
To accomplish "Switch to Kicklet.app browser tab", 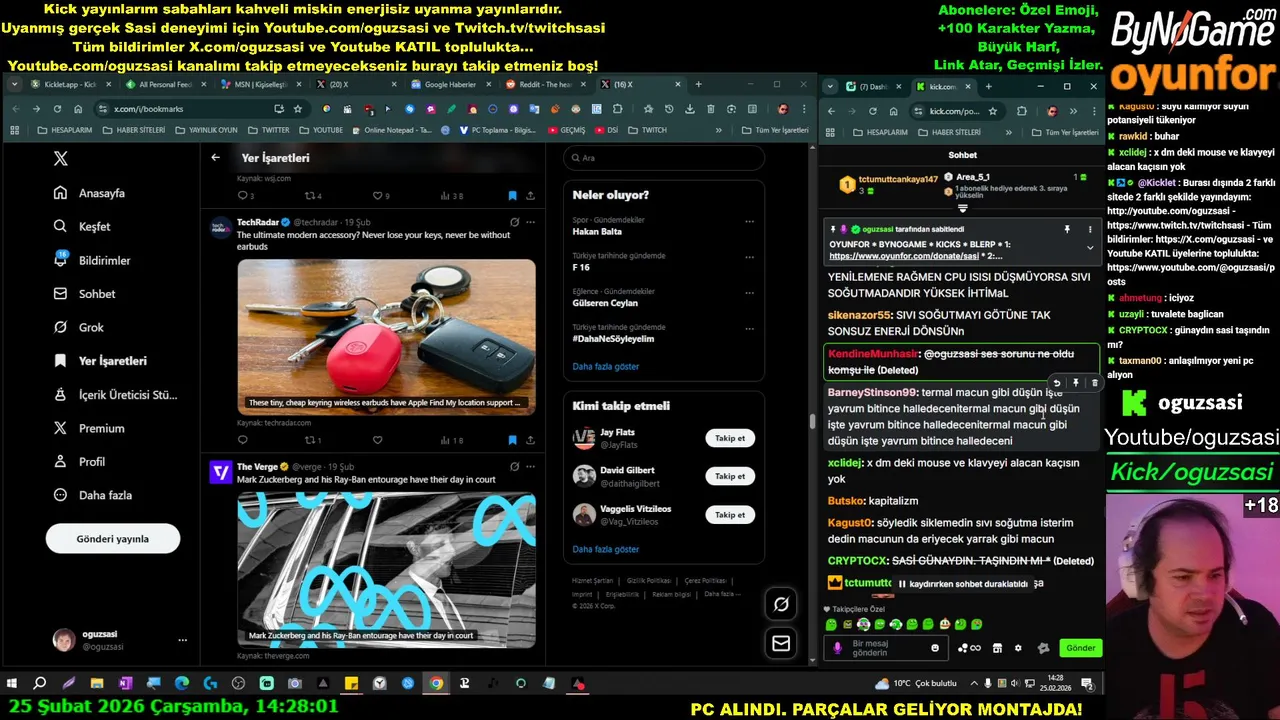I will [x=70, y=85].
